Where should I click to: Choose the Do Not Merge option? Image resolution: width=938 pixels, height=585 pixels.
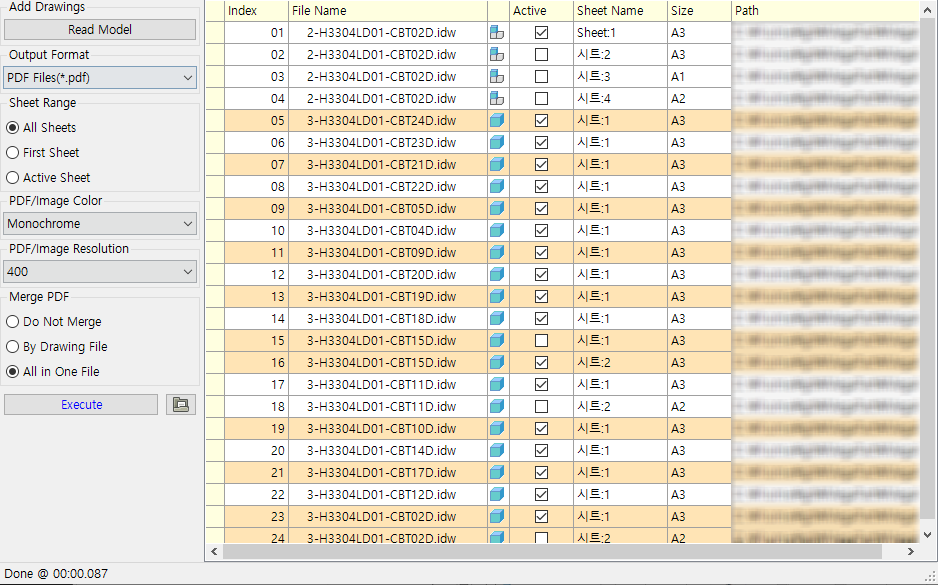pyautogui.click(x=13, y=322)
